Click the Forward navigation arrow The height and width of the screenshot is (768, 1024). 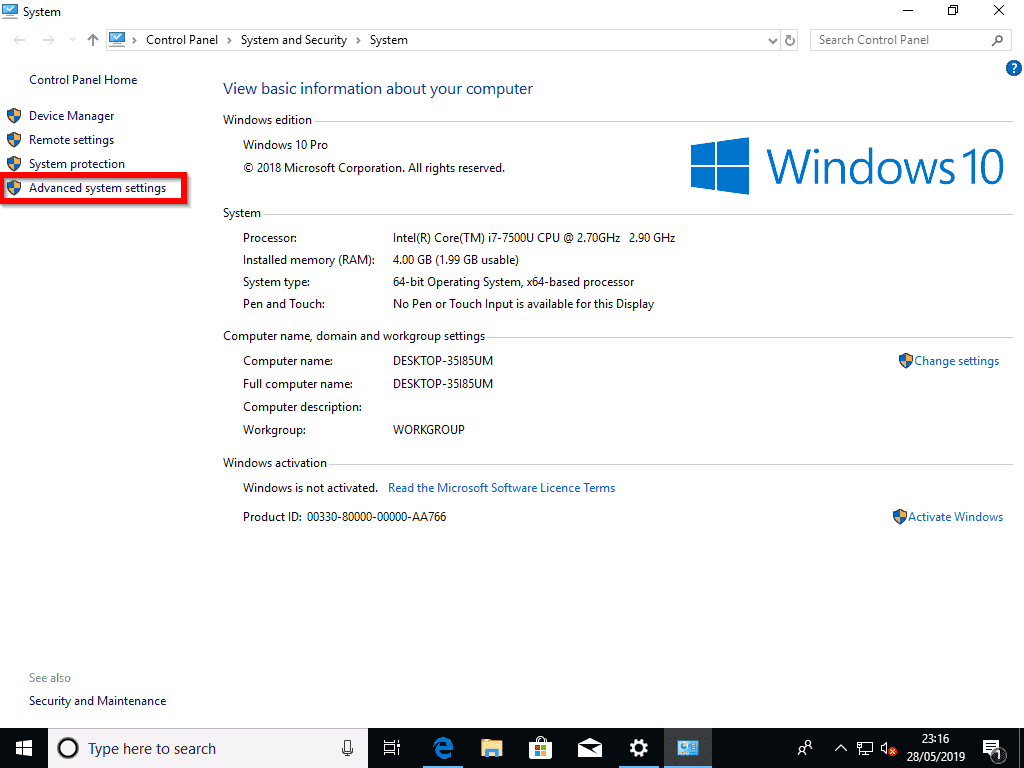(48, 40)
